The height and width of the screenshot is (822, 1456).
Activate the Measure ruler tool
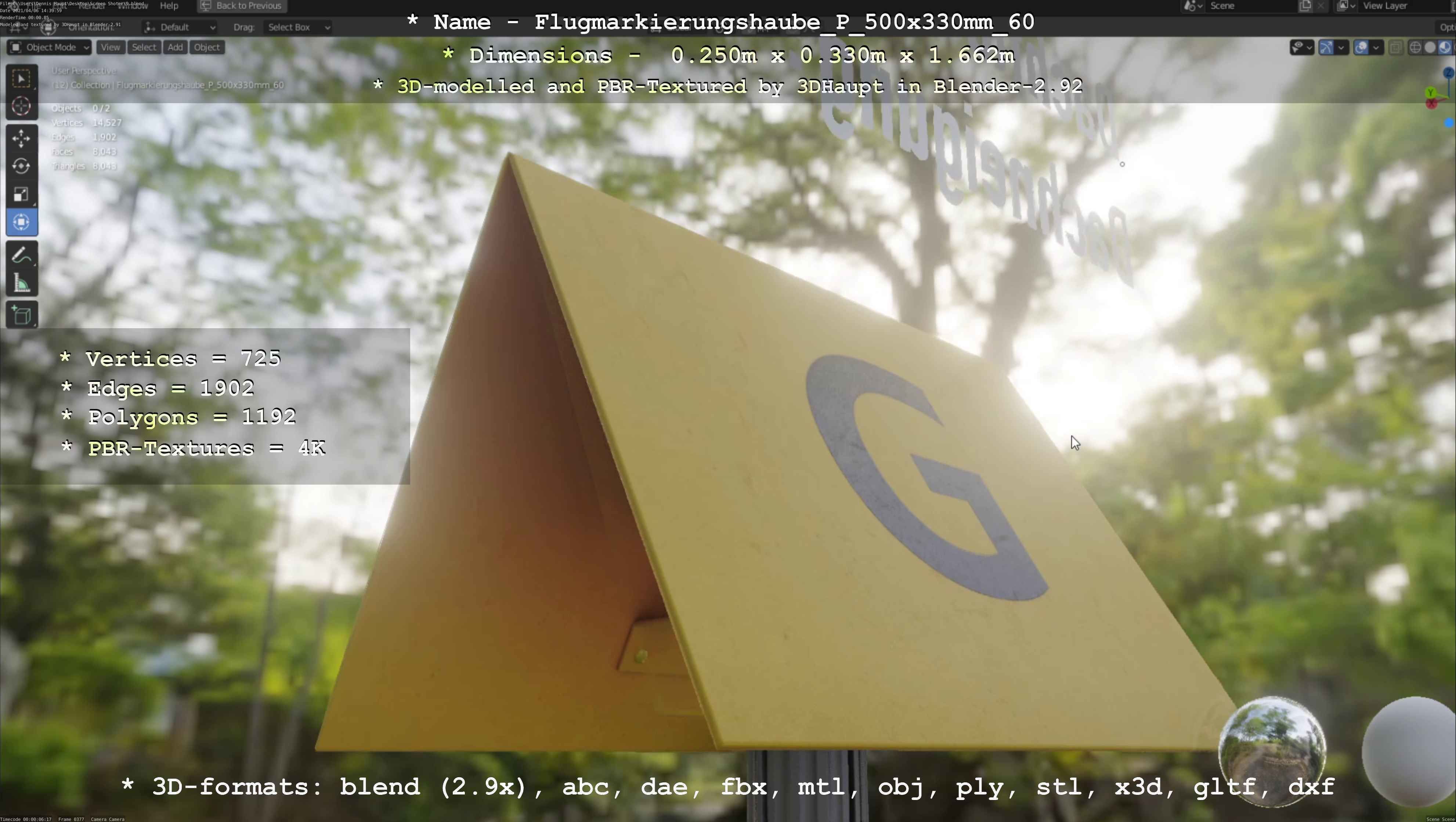coord(21,283)
